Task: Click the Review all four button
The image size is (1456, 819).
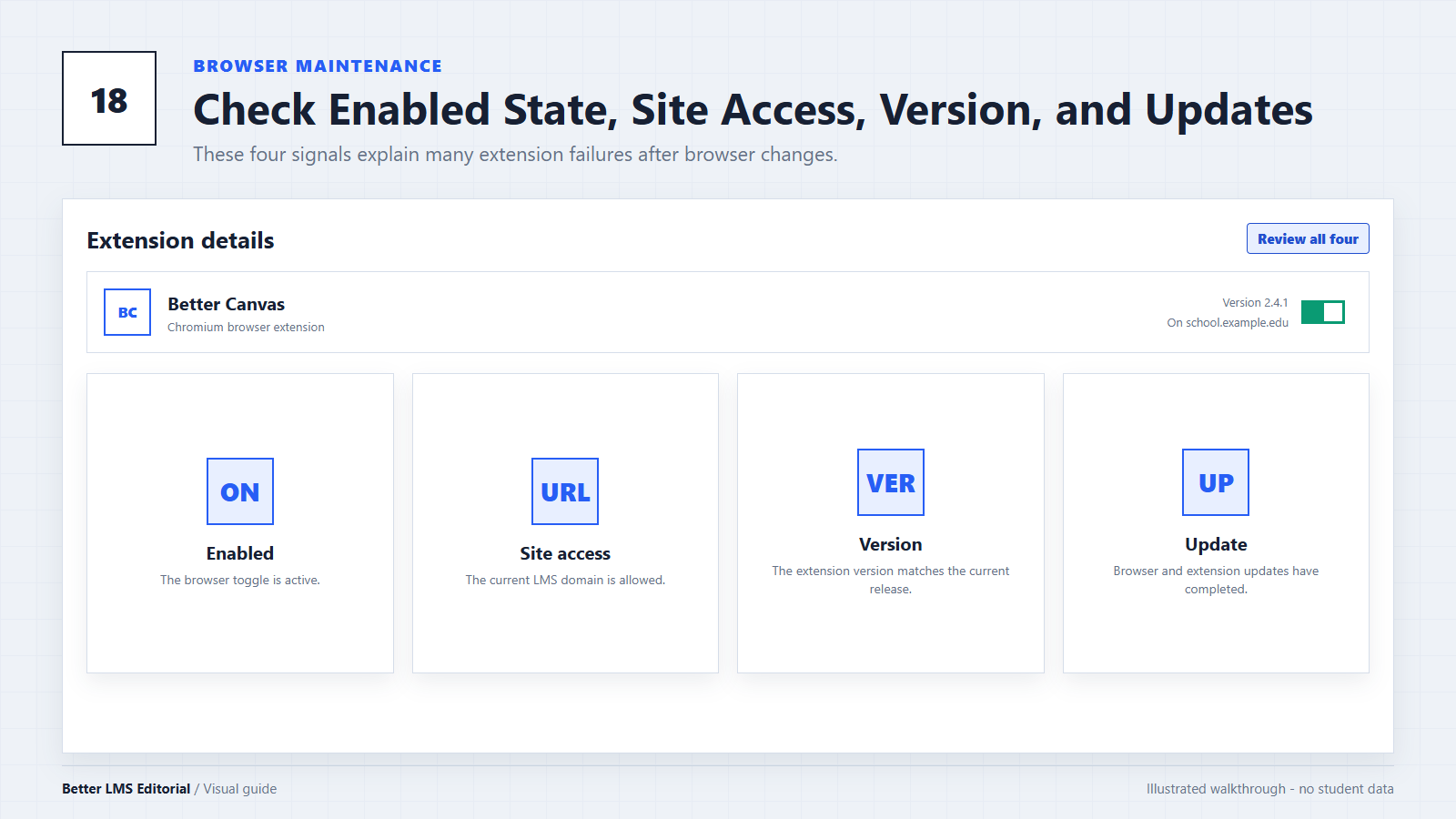Action: [1308, 238]
